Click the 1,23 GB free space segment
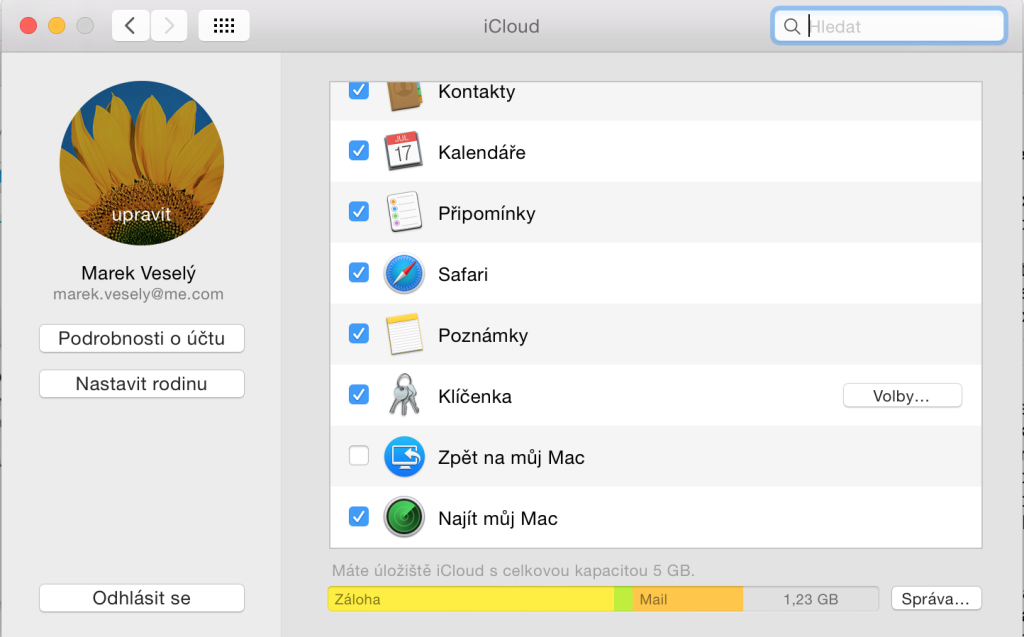 coord(810,599)
